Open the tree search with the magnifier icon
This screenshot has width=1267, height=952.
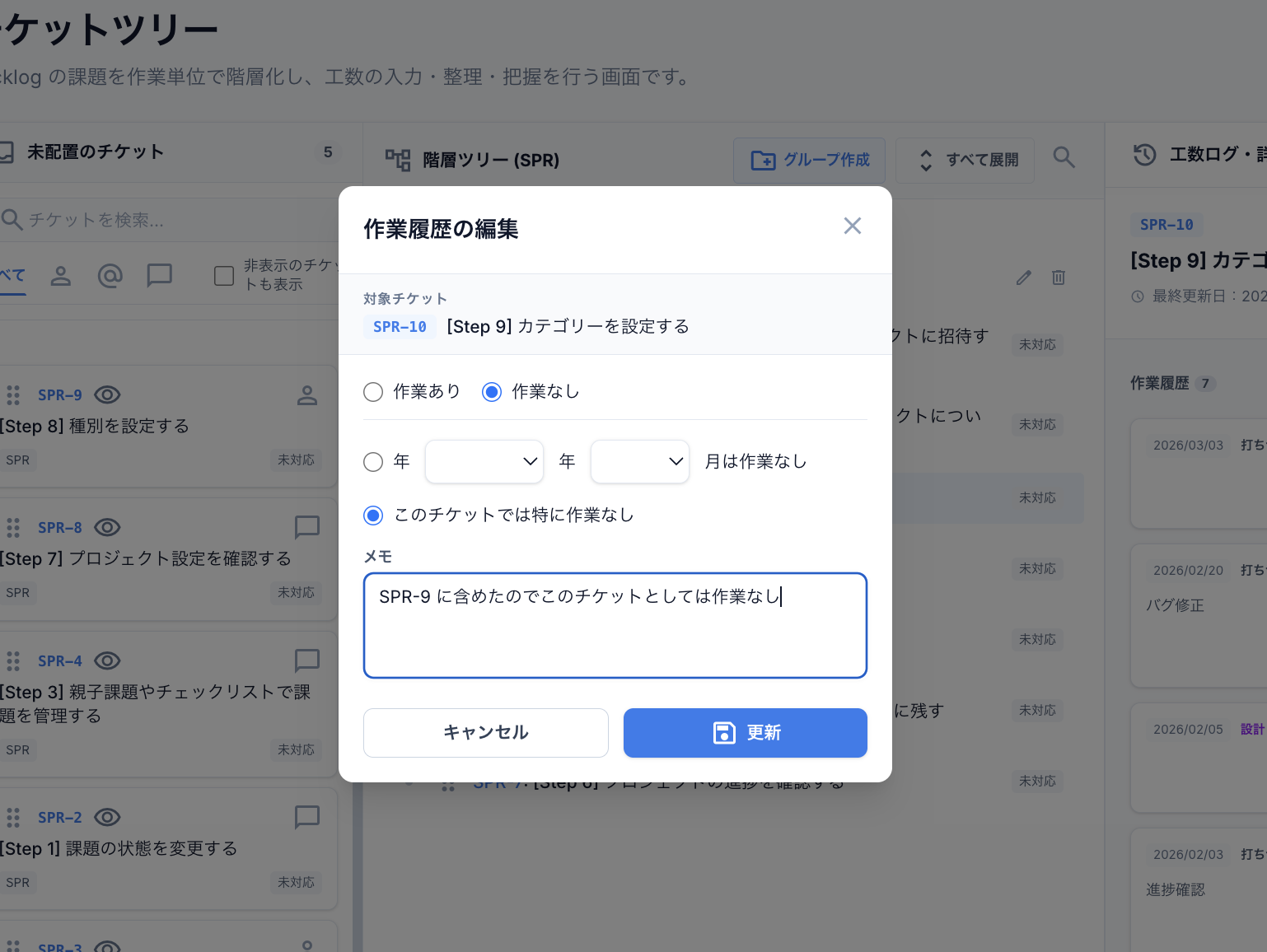1064,156
